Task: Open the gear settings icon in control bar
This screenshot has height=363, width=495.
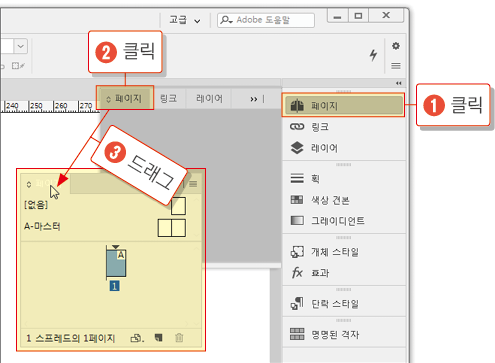Action: pyautogui.click(x=396, y=46)
